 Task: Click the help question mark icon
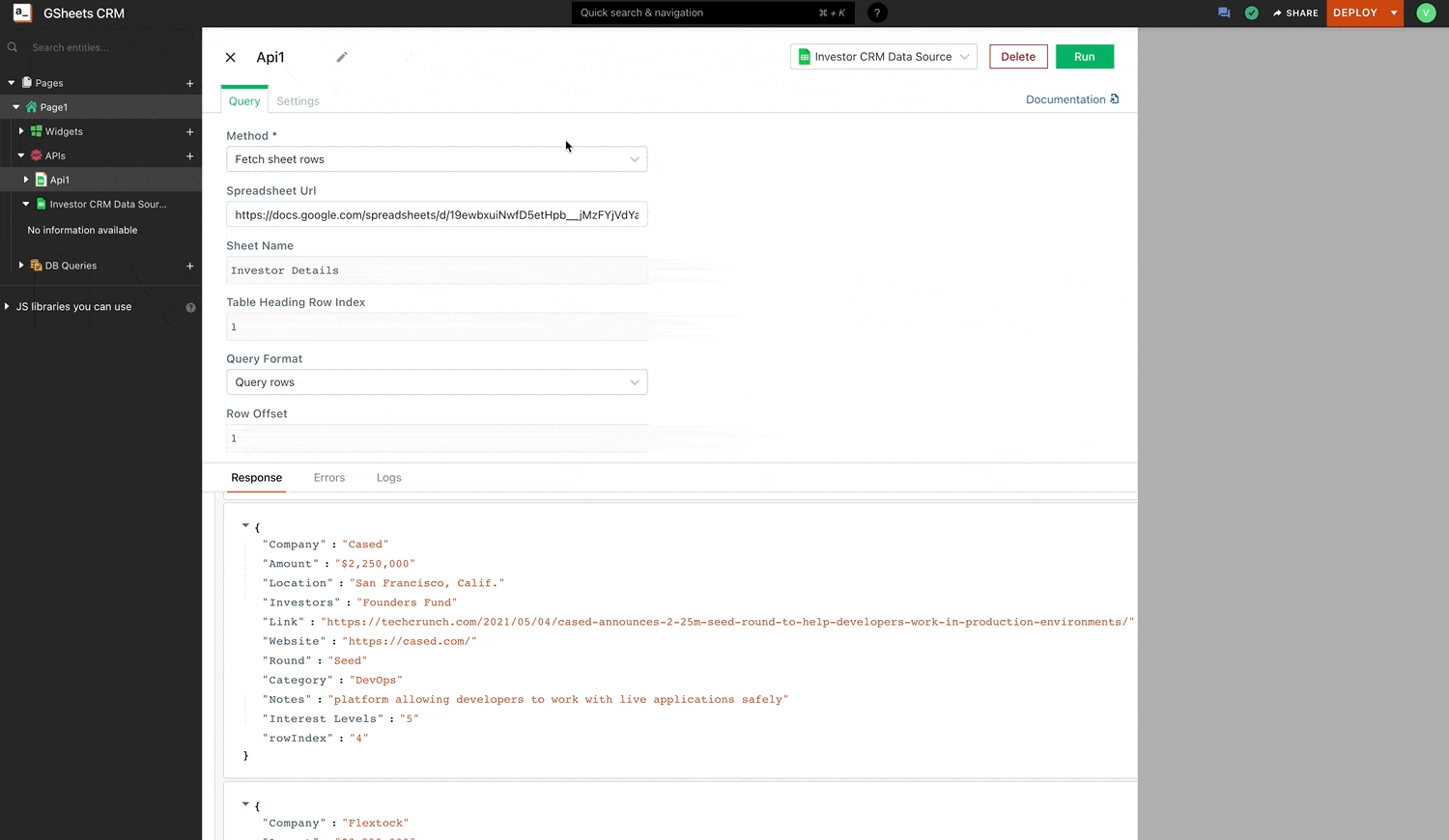877,13
